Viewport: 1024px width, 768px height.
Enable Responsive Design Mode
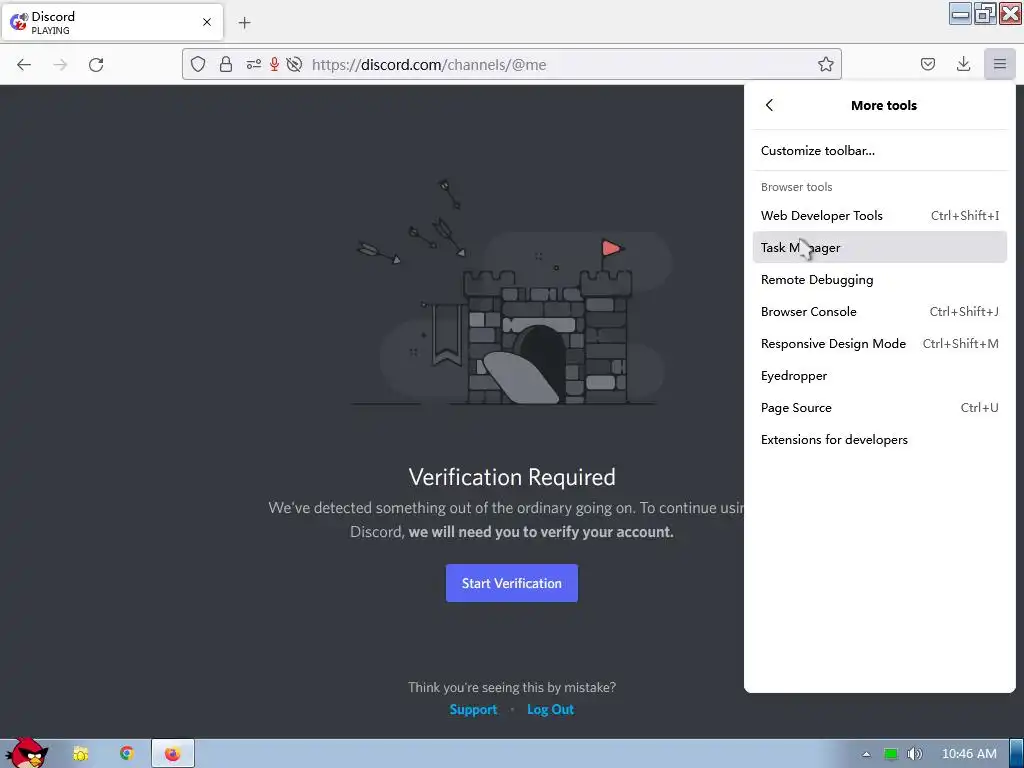coord(880,344)
